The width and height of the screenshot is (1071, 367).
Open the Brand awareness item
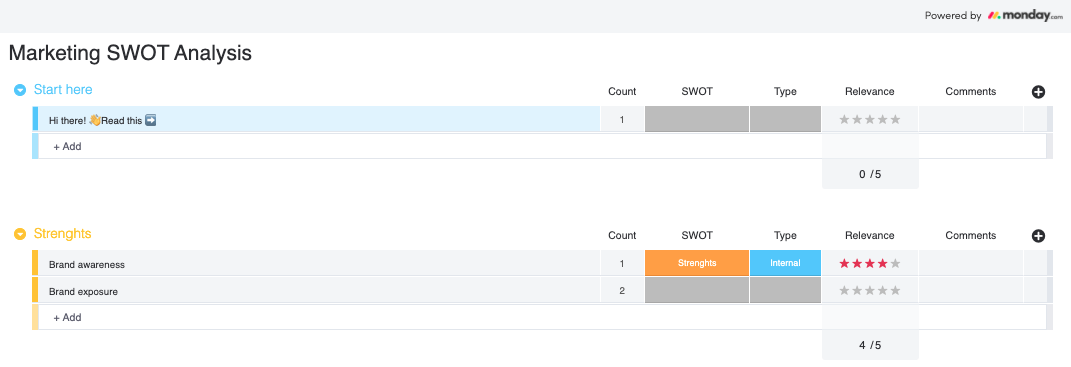(87, 264)
